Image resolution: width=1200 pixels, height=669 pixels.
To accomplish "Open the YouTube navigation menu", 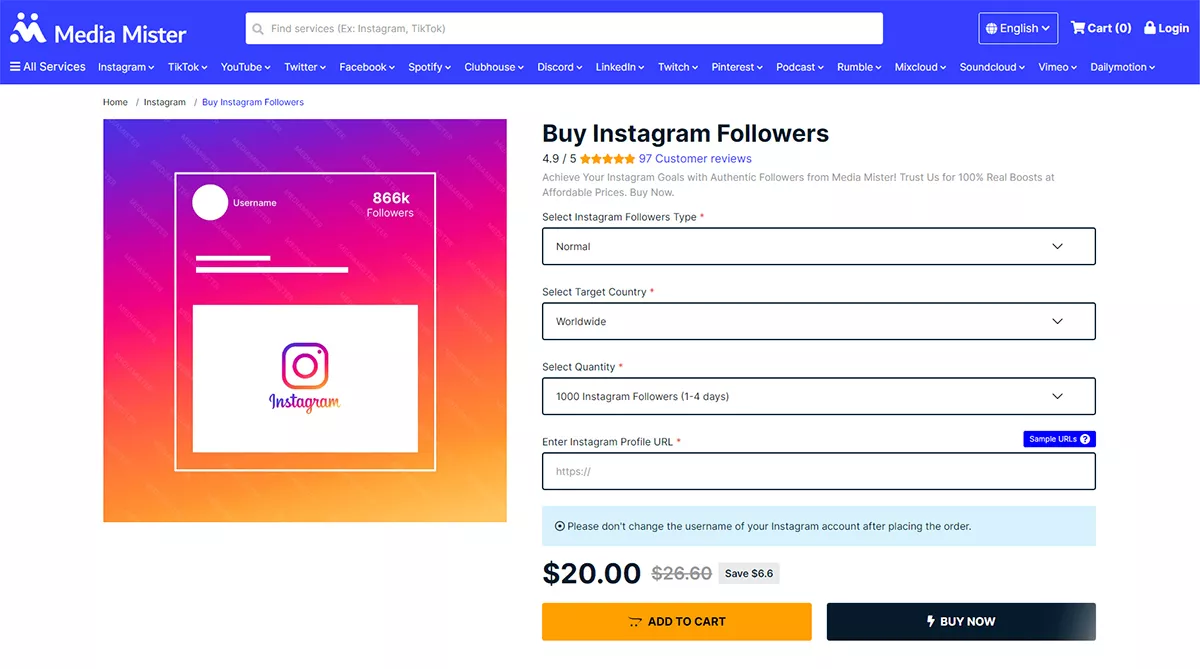I will [245, 67].
